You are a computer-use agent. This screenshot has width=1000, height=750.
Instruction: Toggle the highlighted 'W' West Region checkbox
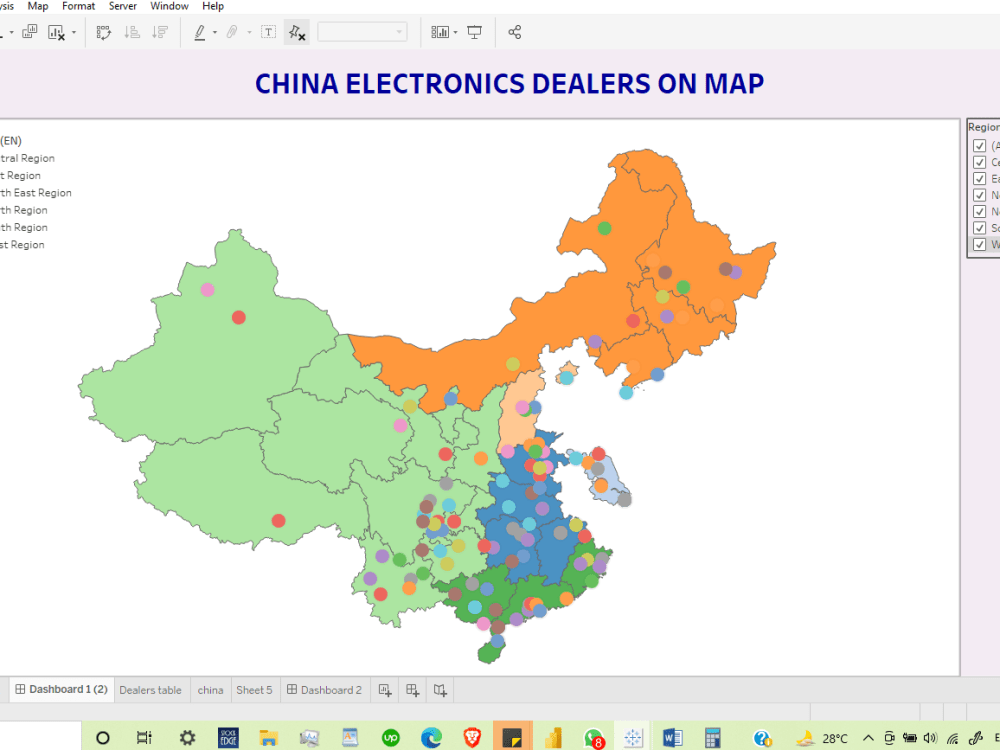click(x=980, y=244)
